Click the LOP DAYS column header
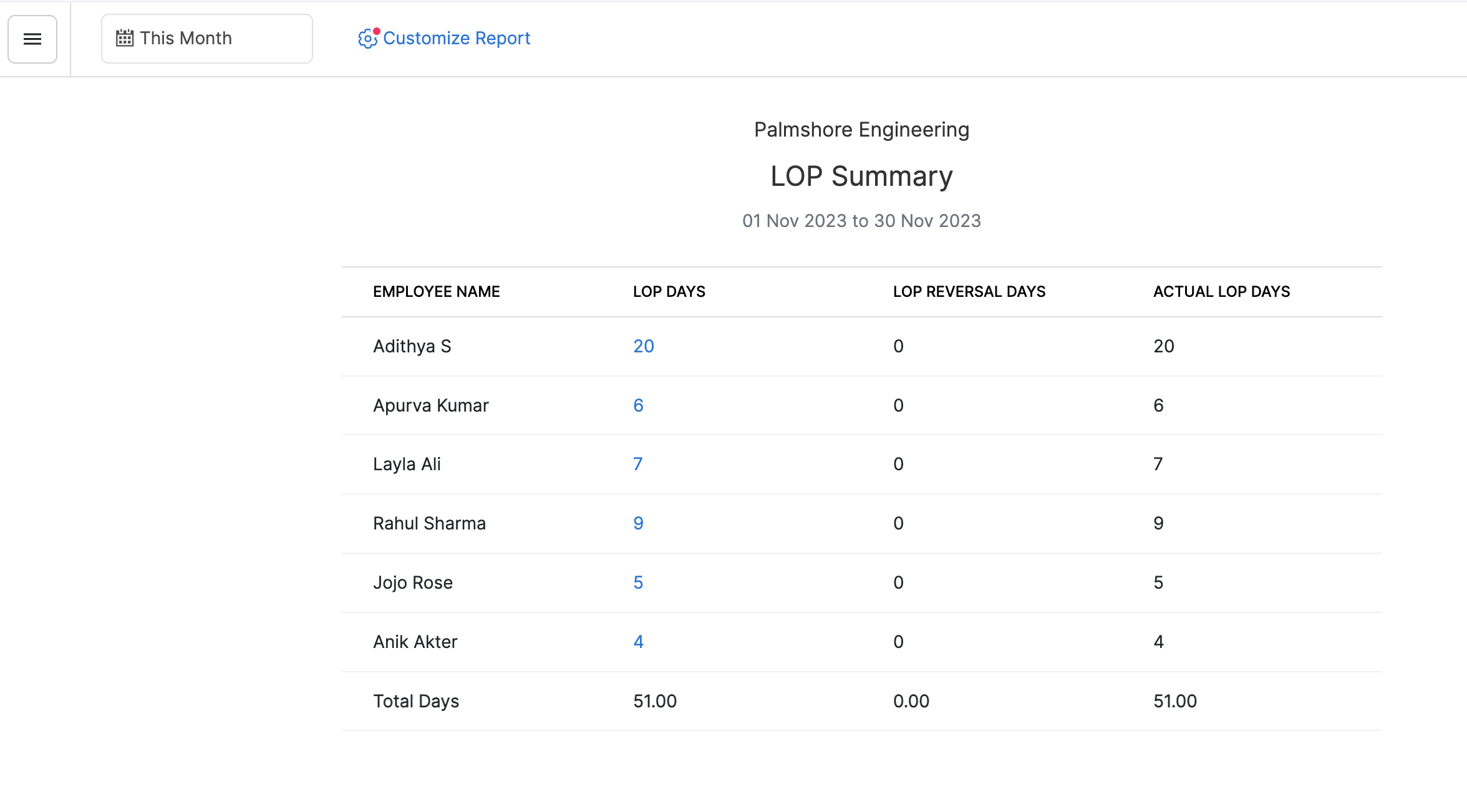 pos(669,291)
